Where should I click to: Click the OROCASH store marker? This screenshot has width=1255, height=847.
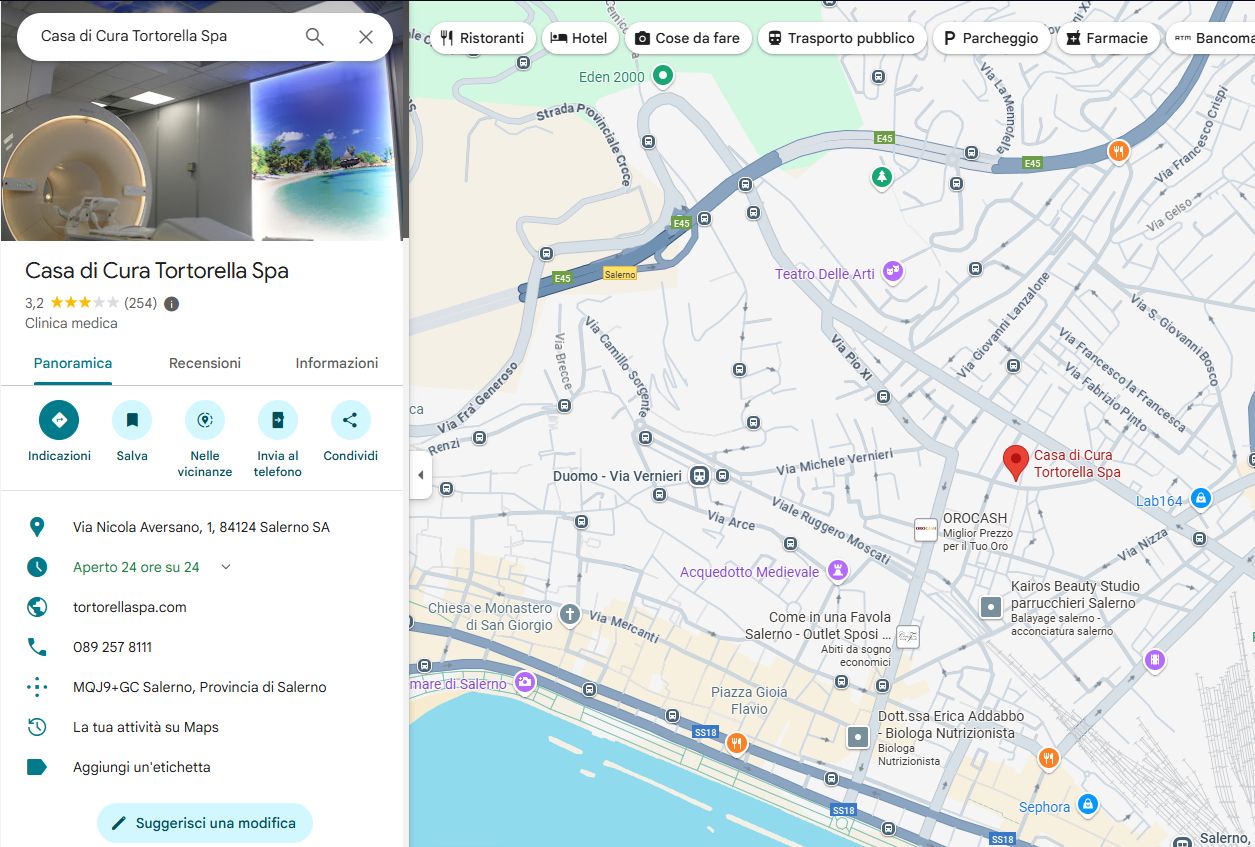[926, 529]
